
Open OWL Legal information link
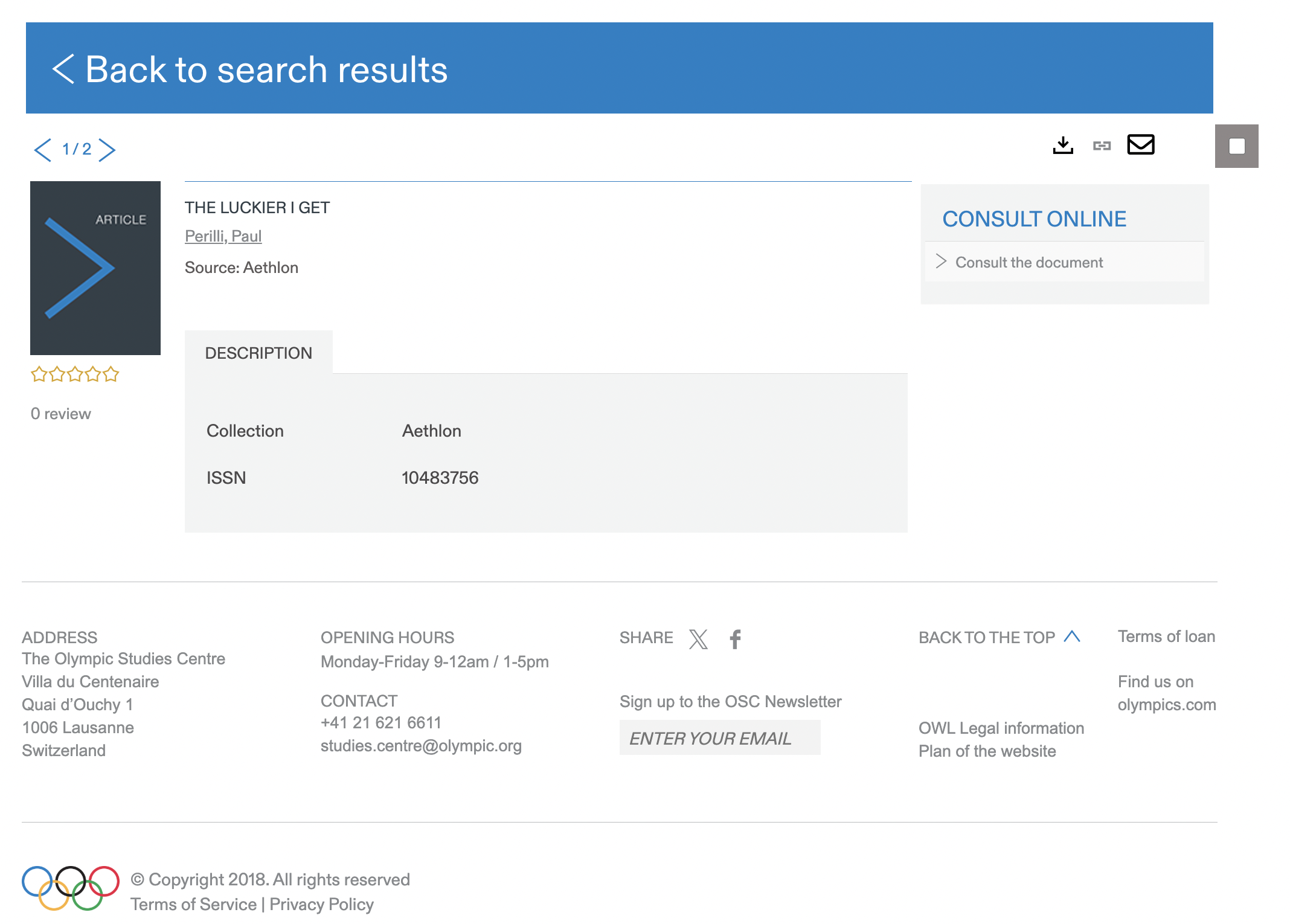pyautogui.click(x=1001, y=728)
